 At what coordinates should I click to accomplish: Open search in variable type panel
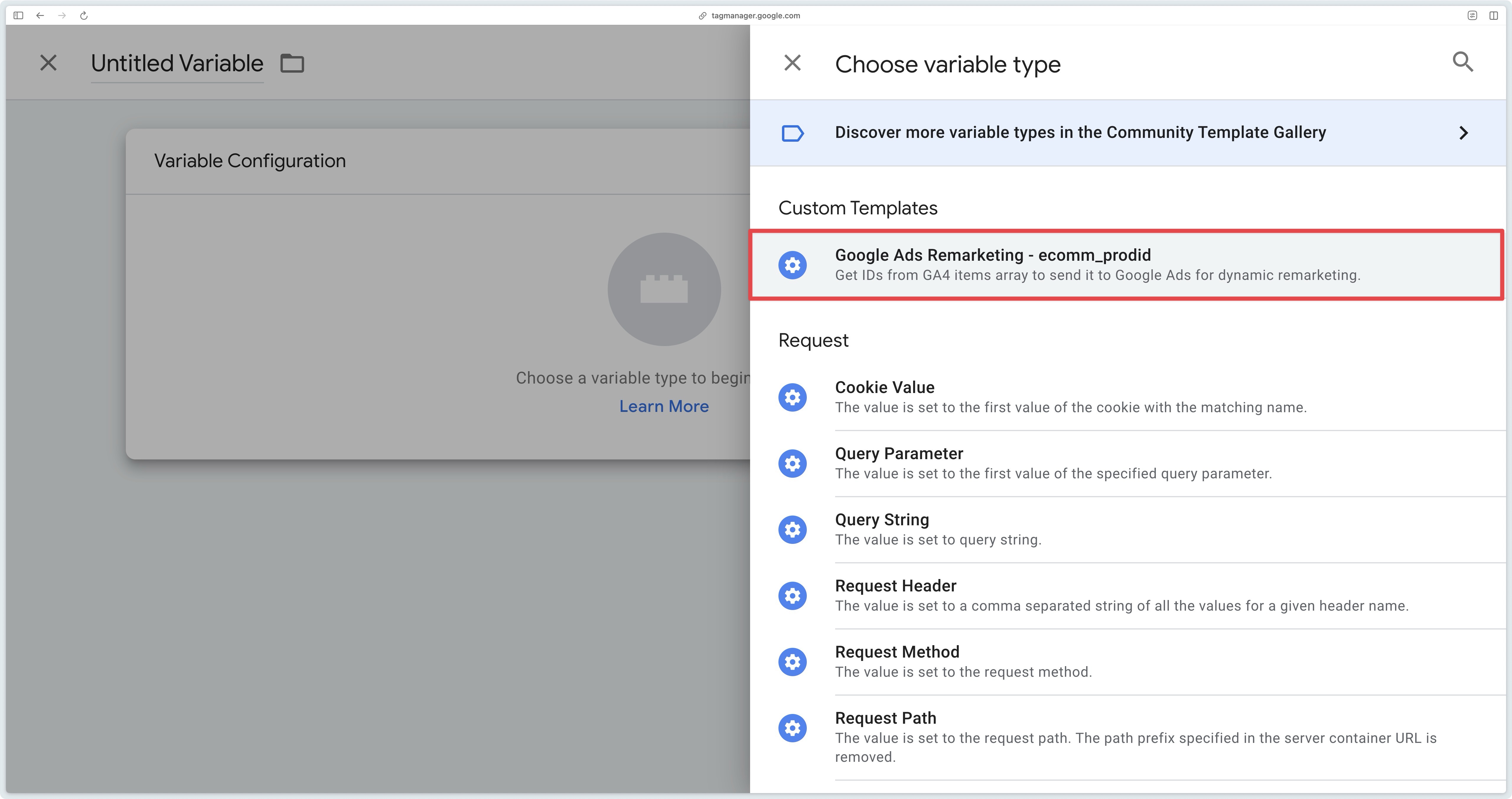[1463, 62]
